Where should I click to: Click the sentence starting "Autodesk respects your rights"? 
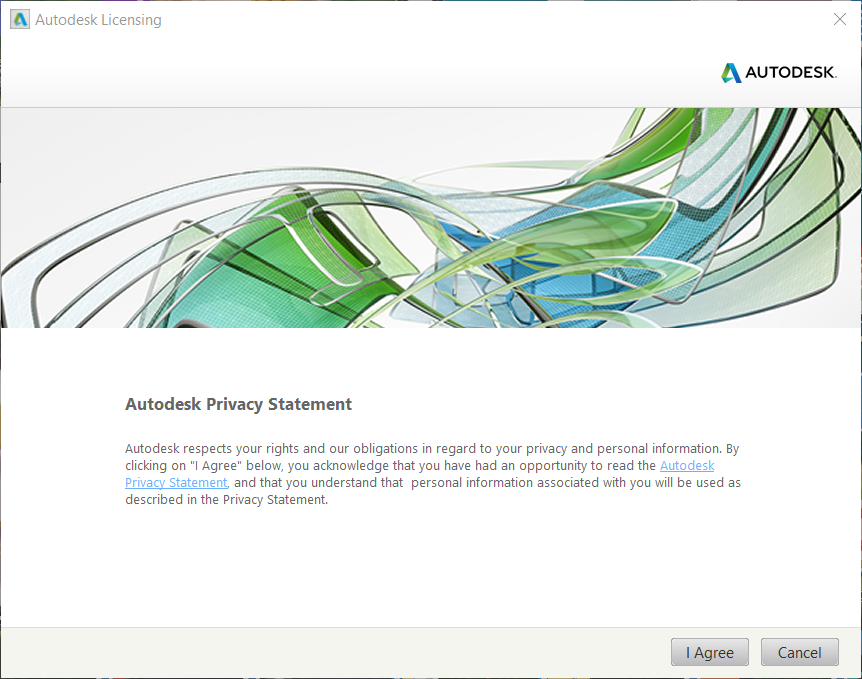click(x=423, y=449)
